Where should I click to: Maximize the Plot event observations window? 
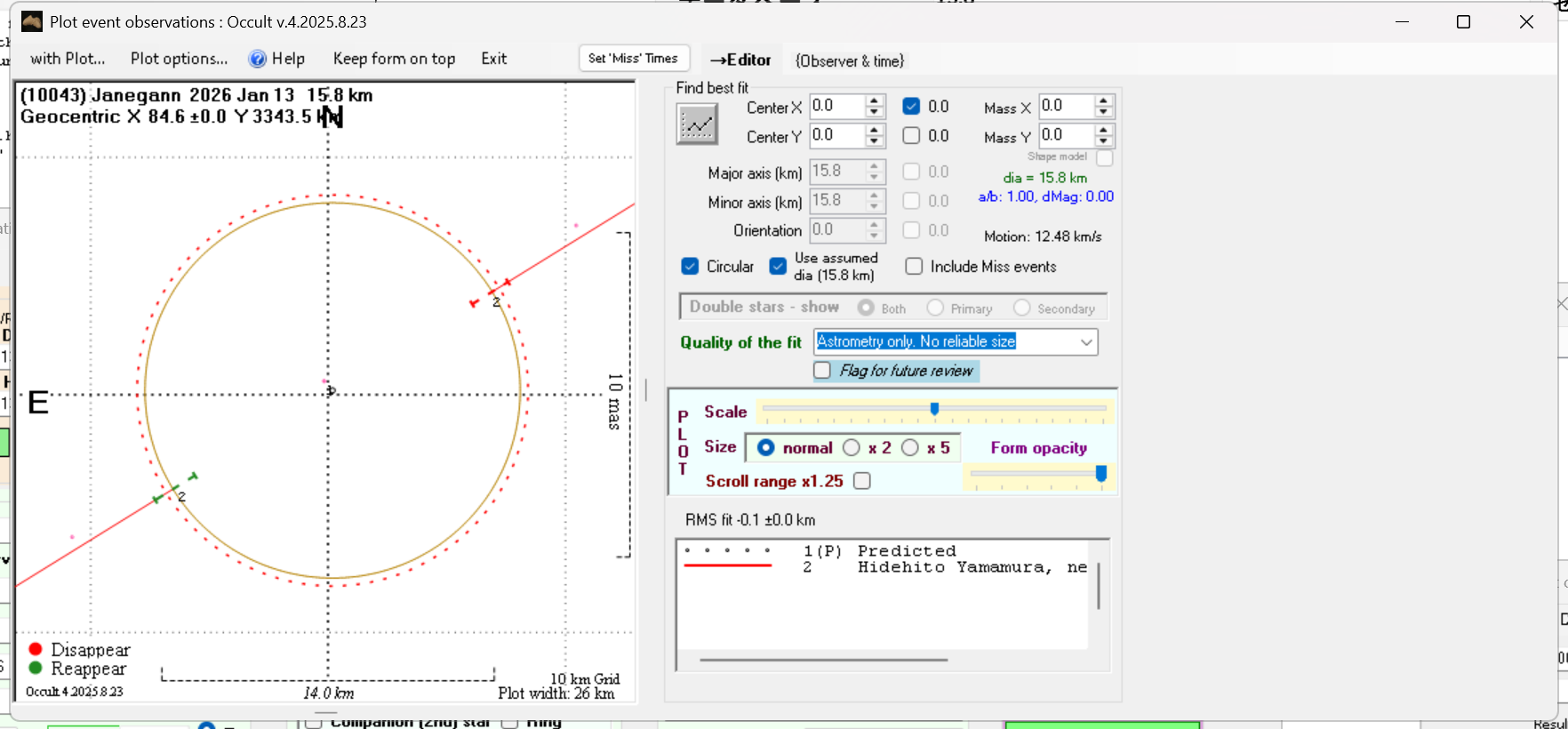click(1463, 22)
